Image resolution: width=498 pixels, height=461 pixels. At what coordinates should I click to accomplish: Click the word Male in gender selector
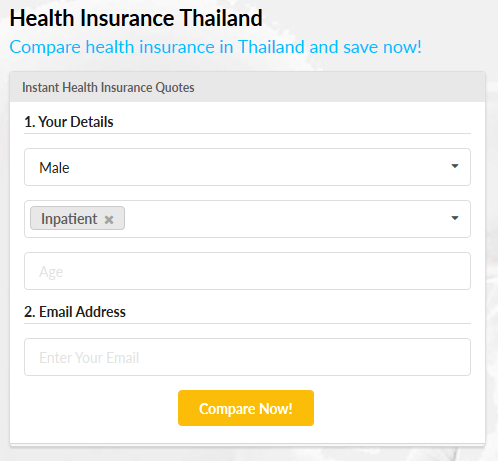(54, 168)
